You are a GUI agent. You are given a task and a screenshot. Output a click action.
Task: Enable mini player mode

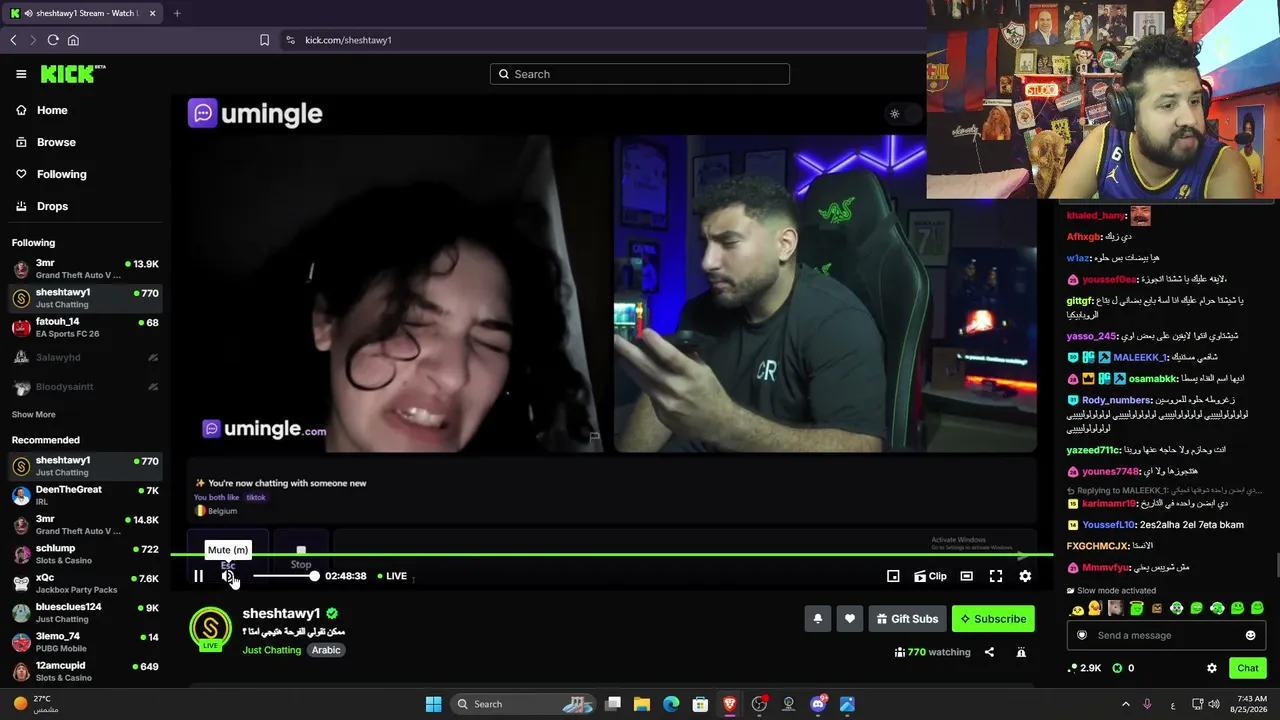[x=893, y=576]
